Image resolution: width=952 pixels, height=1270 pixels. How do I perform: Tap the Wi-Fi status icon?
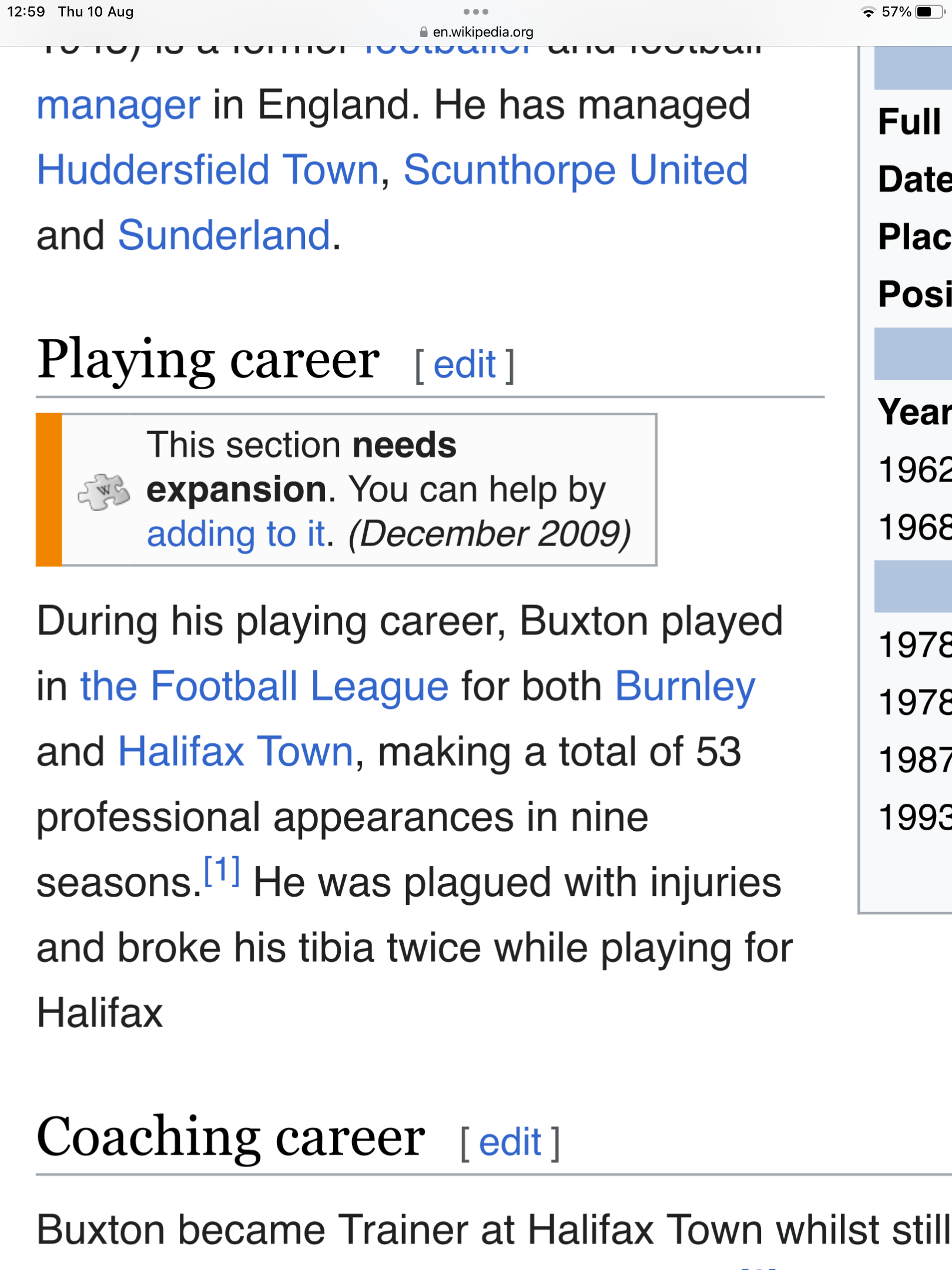click(x=867, y=12)
